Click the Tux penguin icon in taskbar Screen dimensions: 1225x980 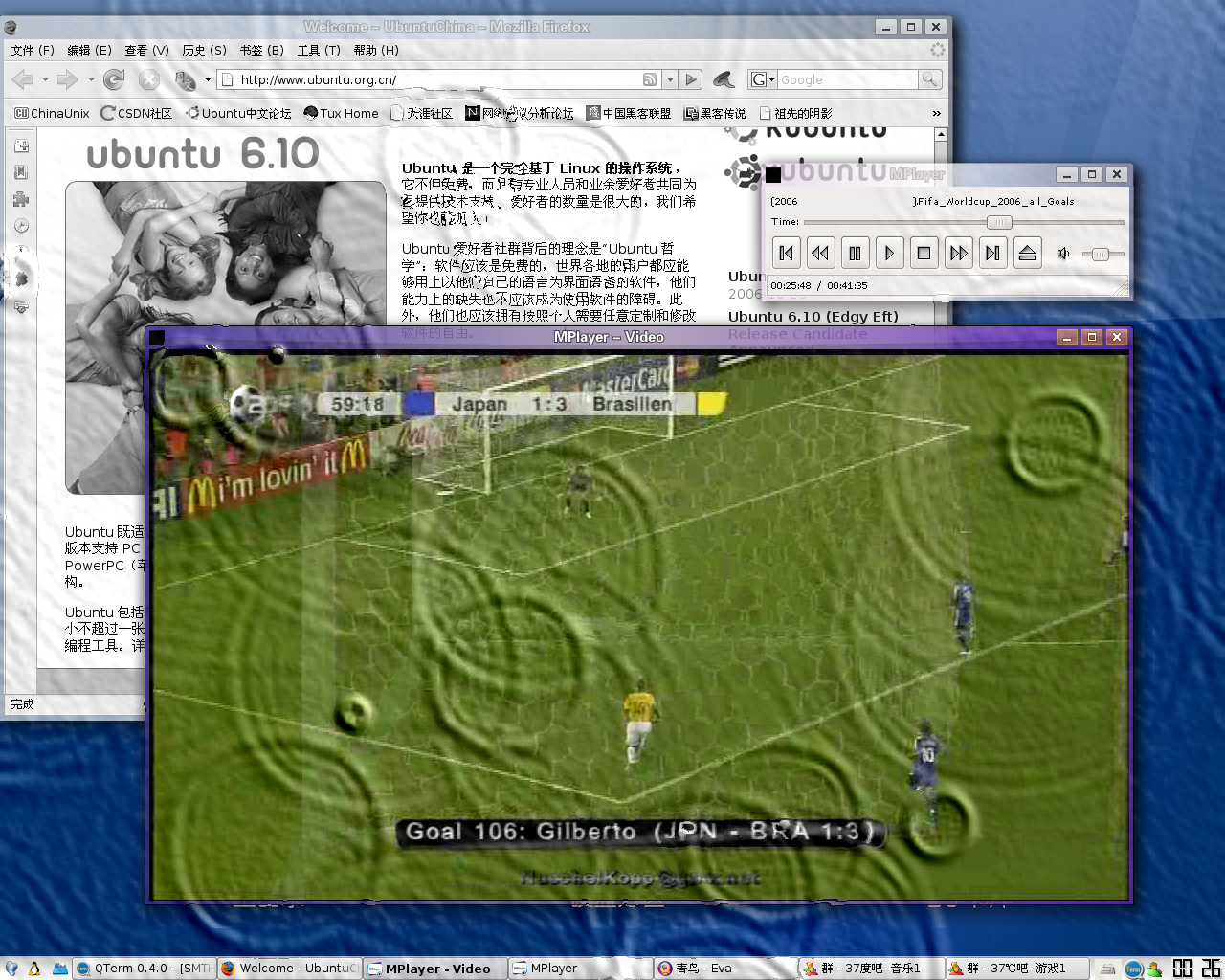coord(34,969)
